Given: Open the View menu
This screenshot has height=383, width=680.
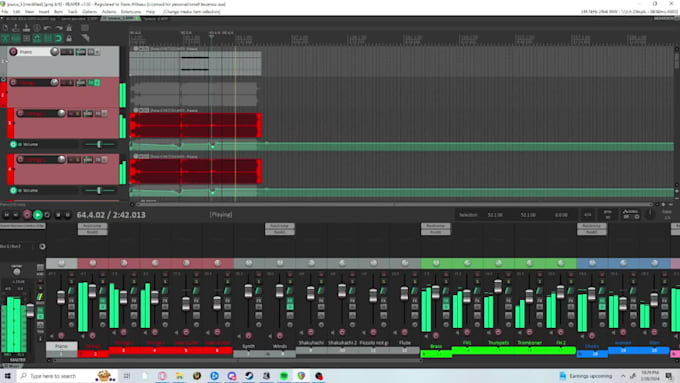Looking at the screenshot, I should 29,12.
